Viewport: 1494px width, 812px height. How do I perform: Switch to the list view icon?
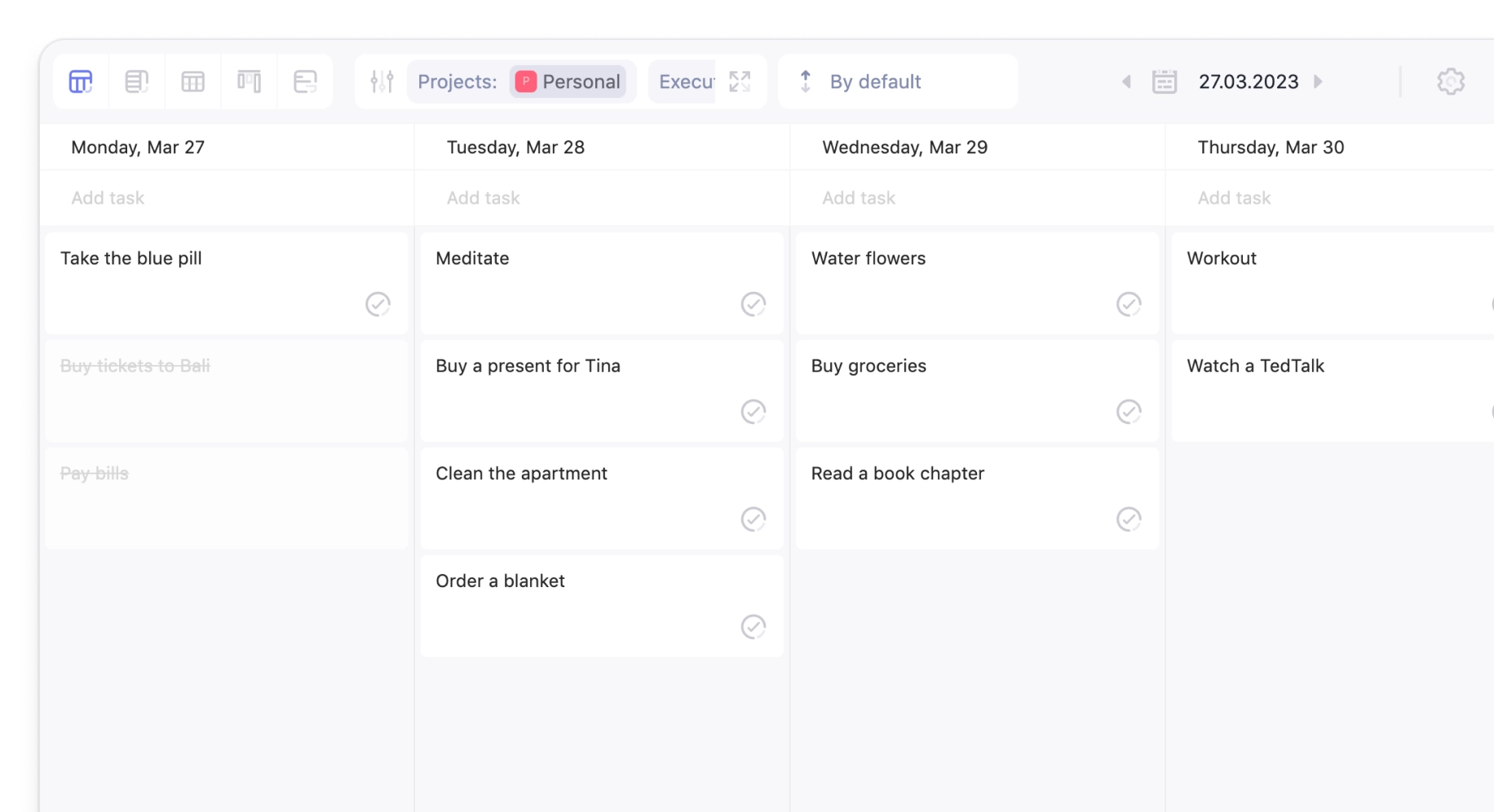pos(136,82)
